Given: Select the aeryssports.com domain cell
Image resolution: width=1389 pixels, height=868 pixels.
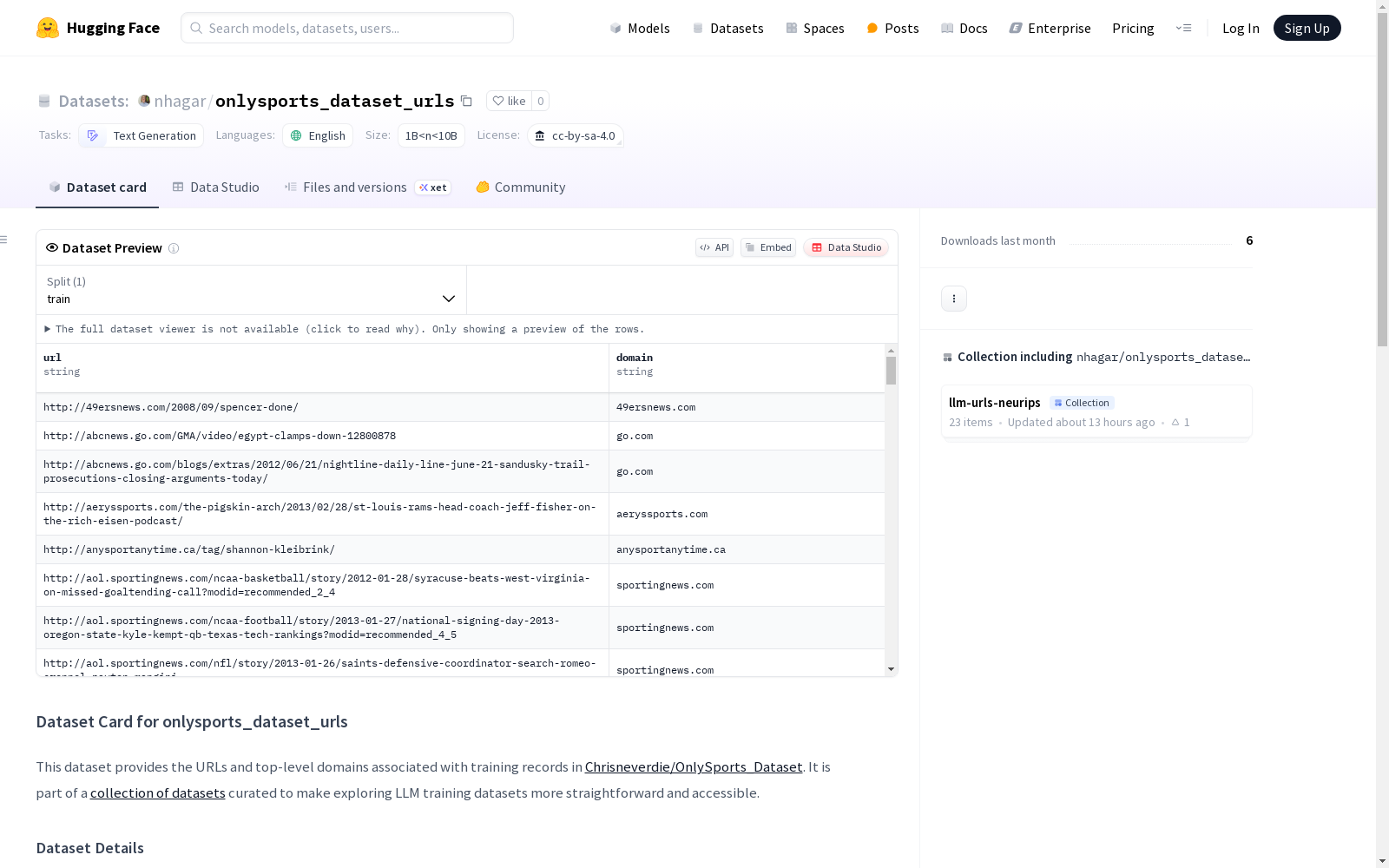Looking at the screenshot, I should tap(747, 514).
